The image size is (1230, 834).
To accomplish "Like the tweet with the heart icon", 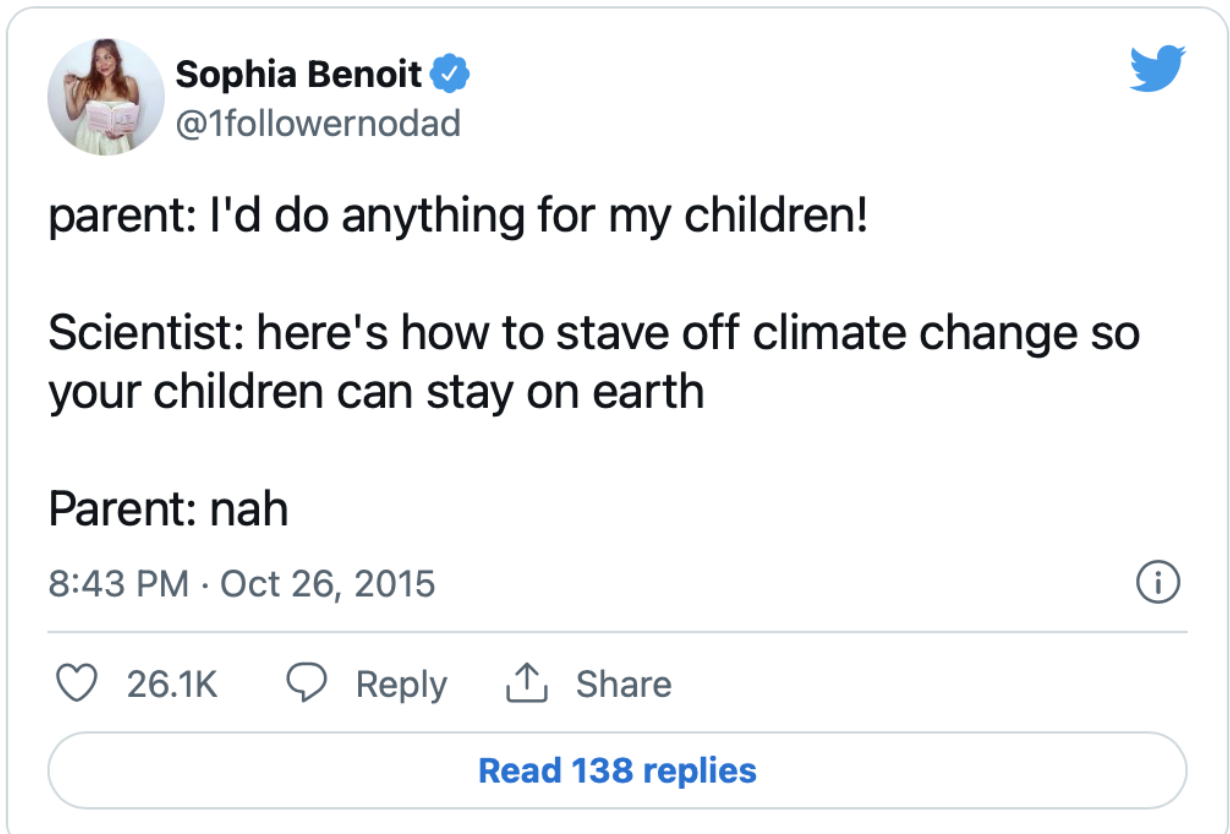I will [x=72, y=684].
